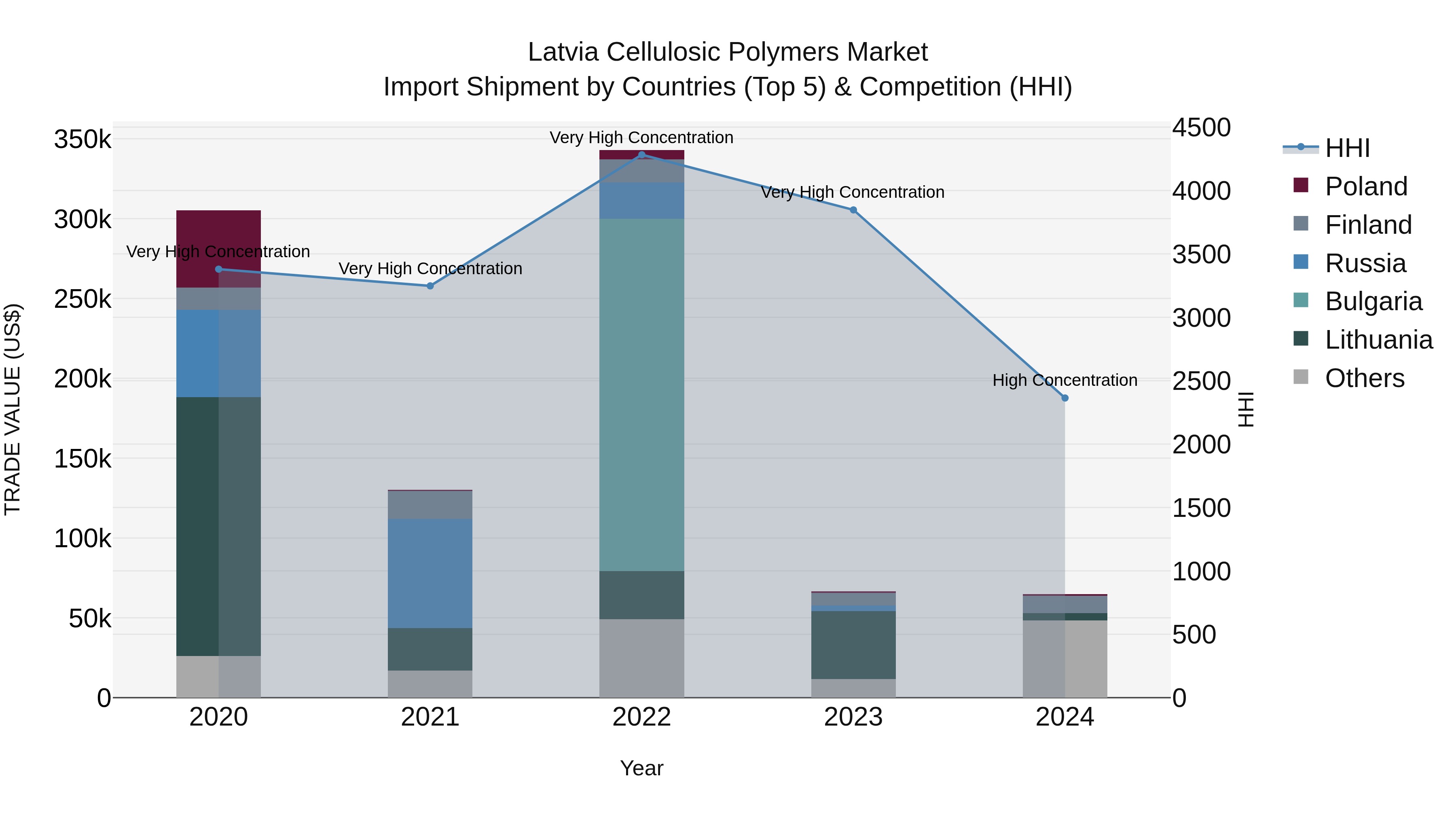1456x819 pixels.
Task: Select the 2023 HHI data point
Action: [853, 210]
